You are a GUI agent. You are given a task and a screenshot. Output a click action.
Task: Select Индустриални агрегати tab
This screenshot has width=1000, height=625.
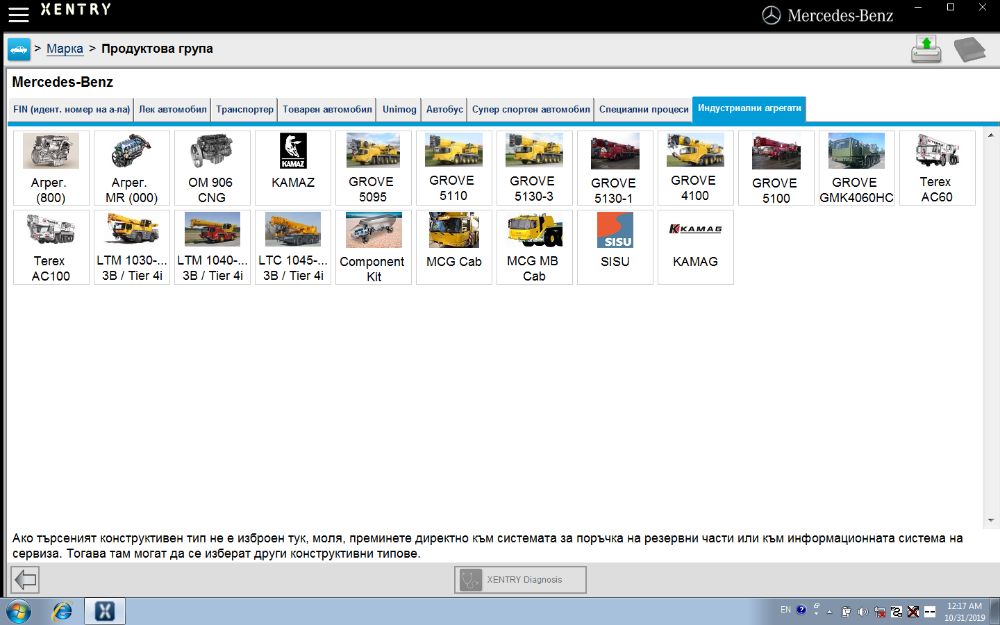click(x=749, y=108)
